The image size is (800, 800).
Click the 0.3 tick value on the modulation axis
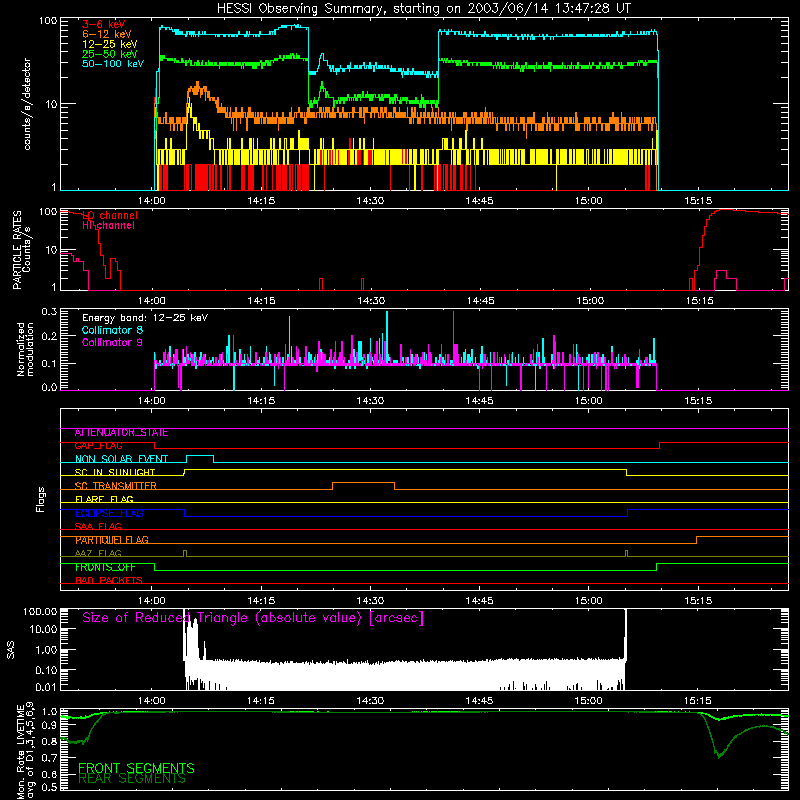pyautogui.click(x=49, y=312)
